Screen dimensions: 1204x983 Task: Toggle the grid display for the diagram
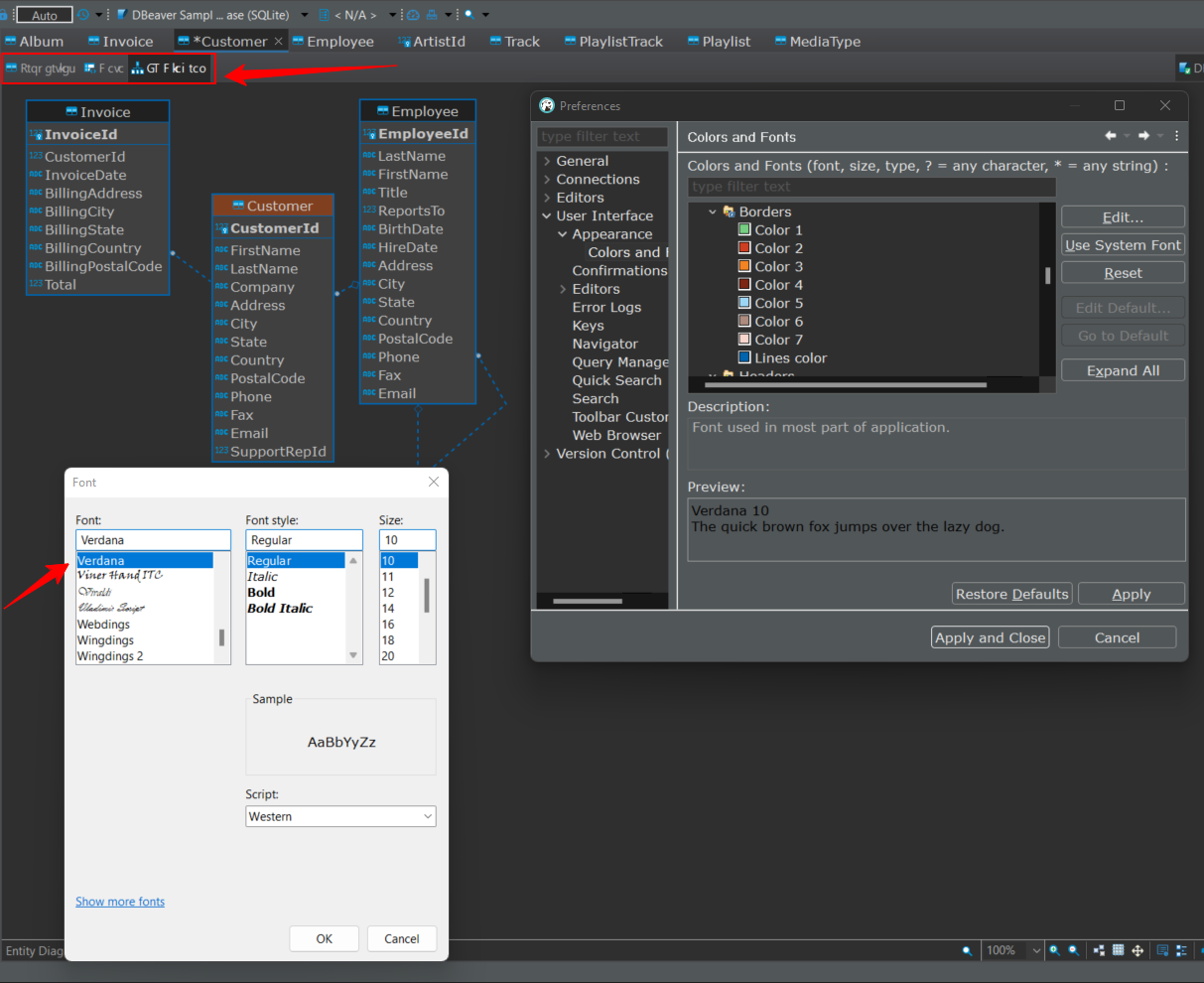point(1119,950)
